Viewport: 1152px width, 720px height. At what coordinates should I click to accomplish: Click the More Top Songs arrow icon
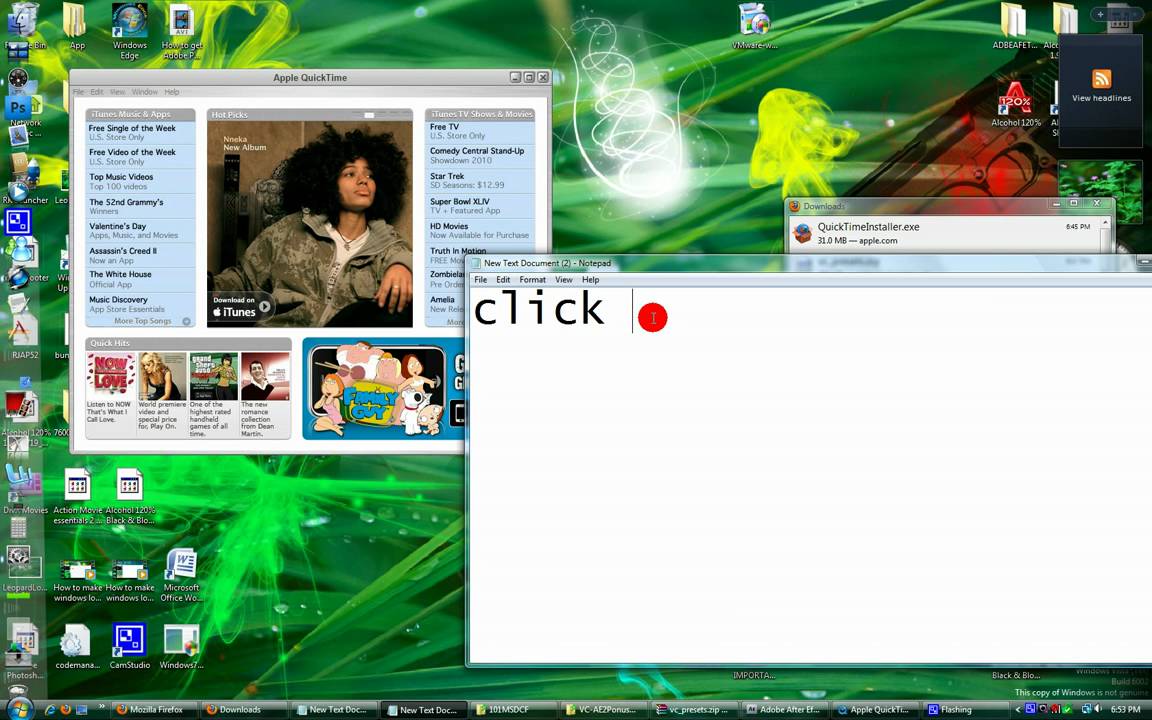tap(187, 321)
